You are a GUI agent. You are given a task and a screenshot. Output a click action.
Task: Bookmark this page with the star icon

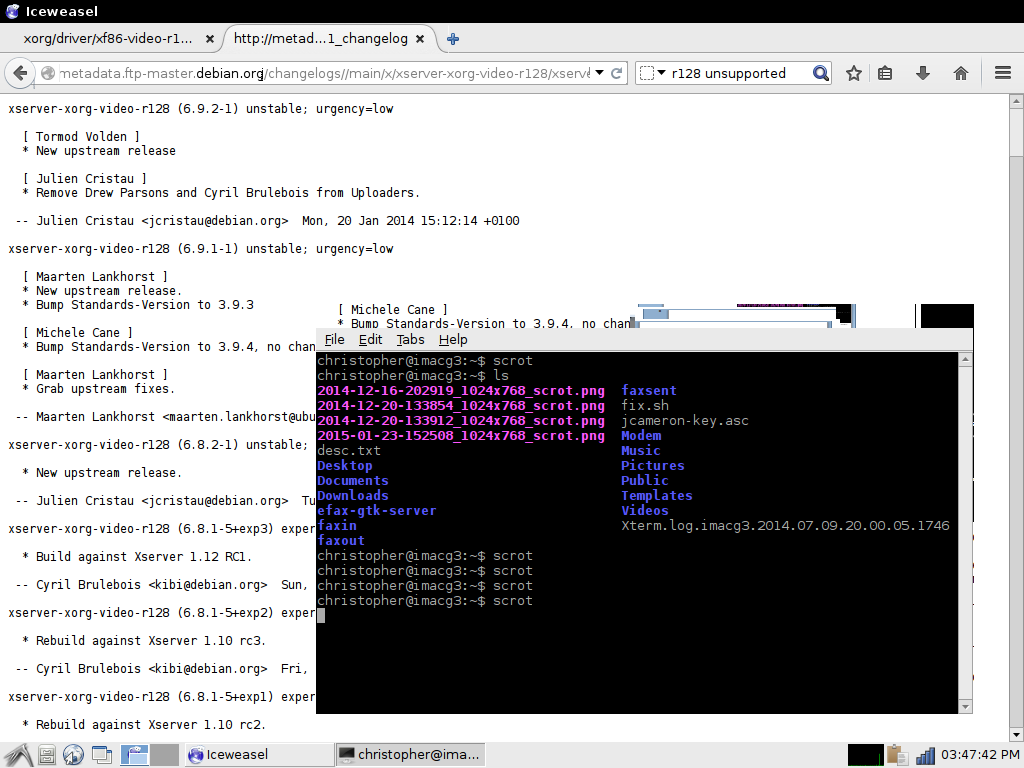pyautogui.click(x=854, y=73)
